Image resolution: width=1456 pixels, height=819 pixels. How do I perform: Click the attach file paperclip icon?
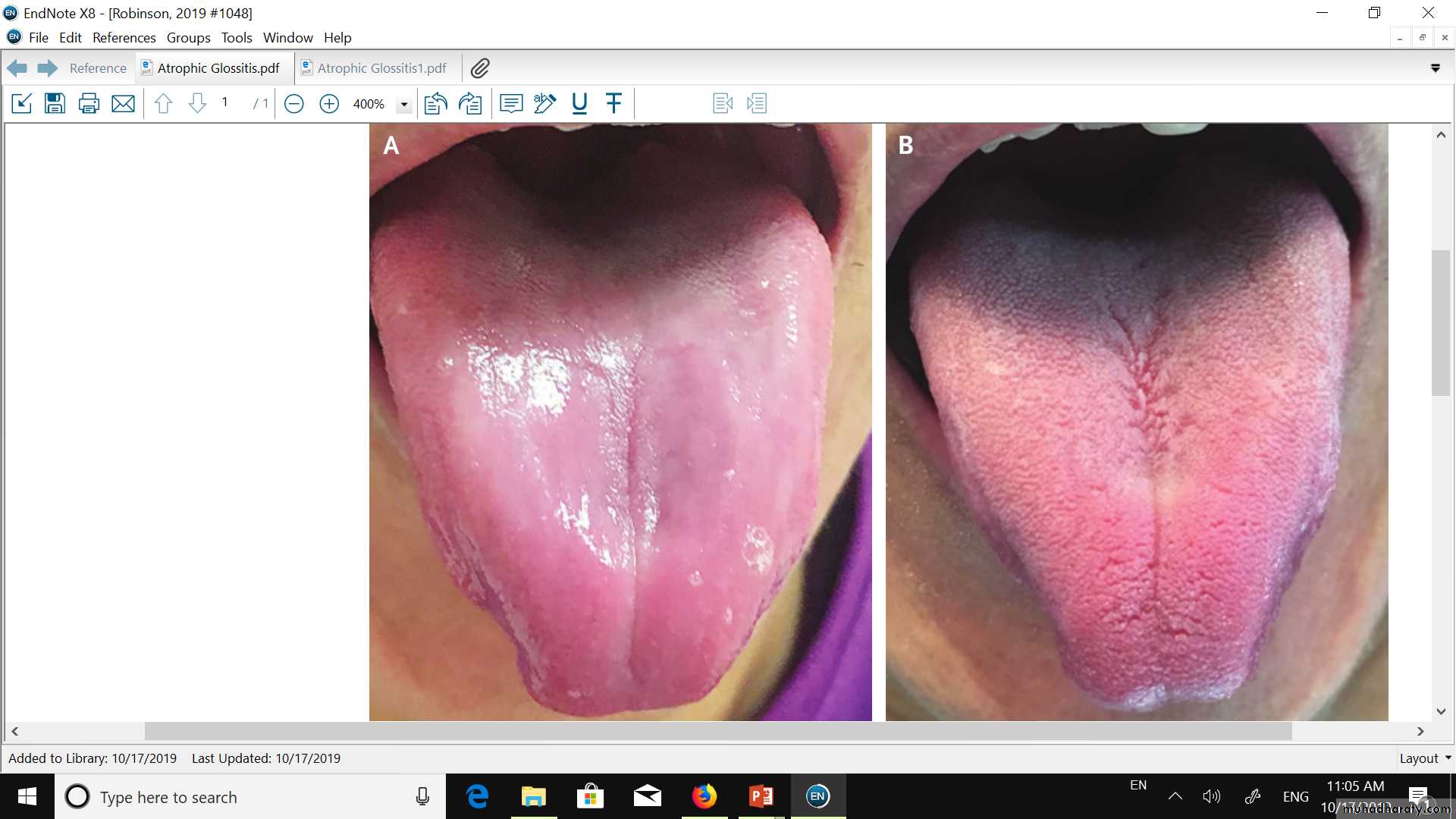(x=480, y=68)
